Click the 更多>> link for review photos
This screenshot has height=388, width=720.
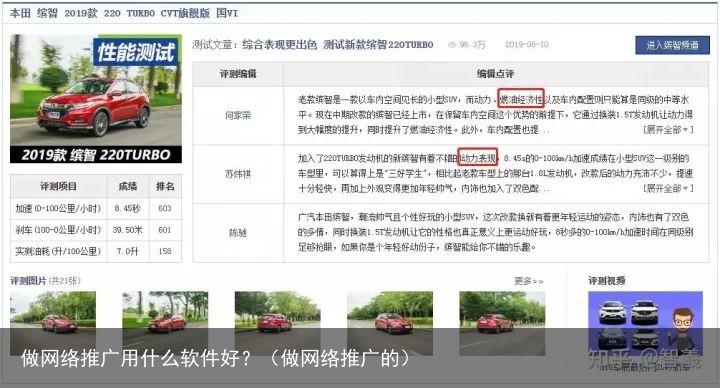529,281
